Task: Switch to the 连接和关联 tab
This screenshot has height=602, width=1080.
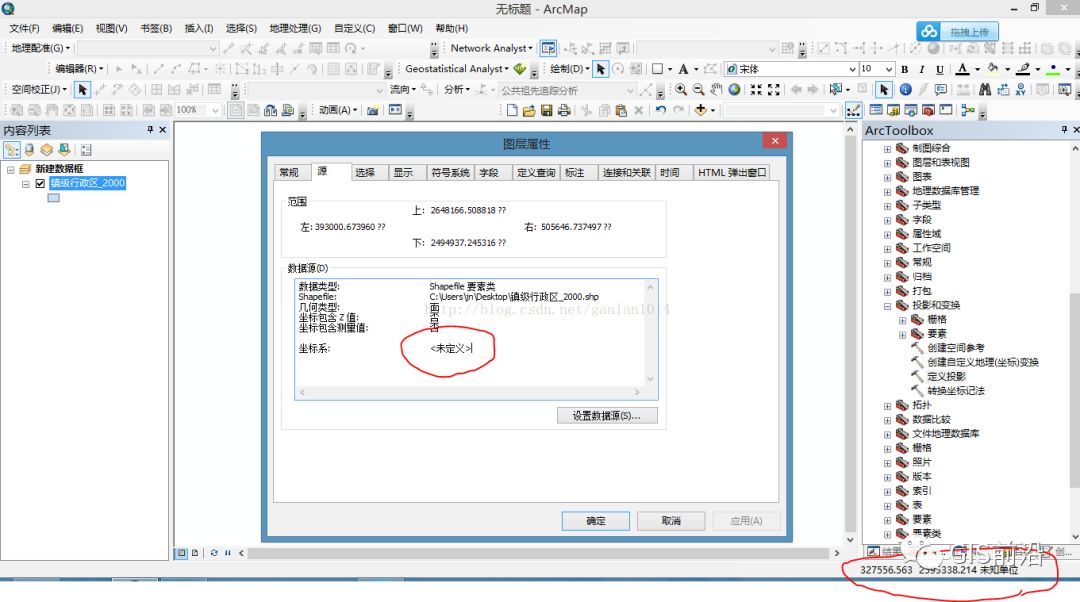Action: pos(626,173)
